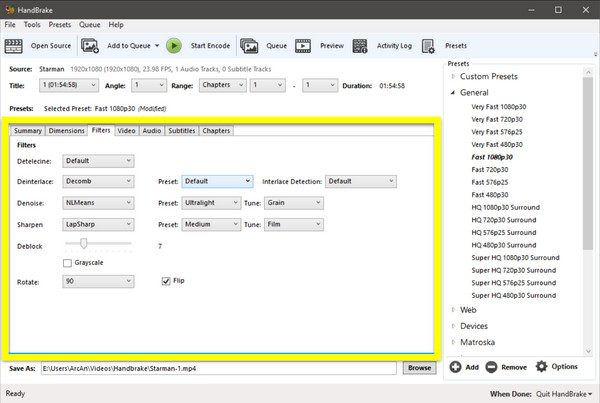Click the Remove preset button
This screenshot has height=403, width=600.
coord(506,367)
